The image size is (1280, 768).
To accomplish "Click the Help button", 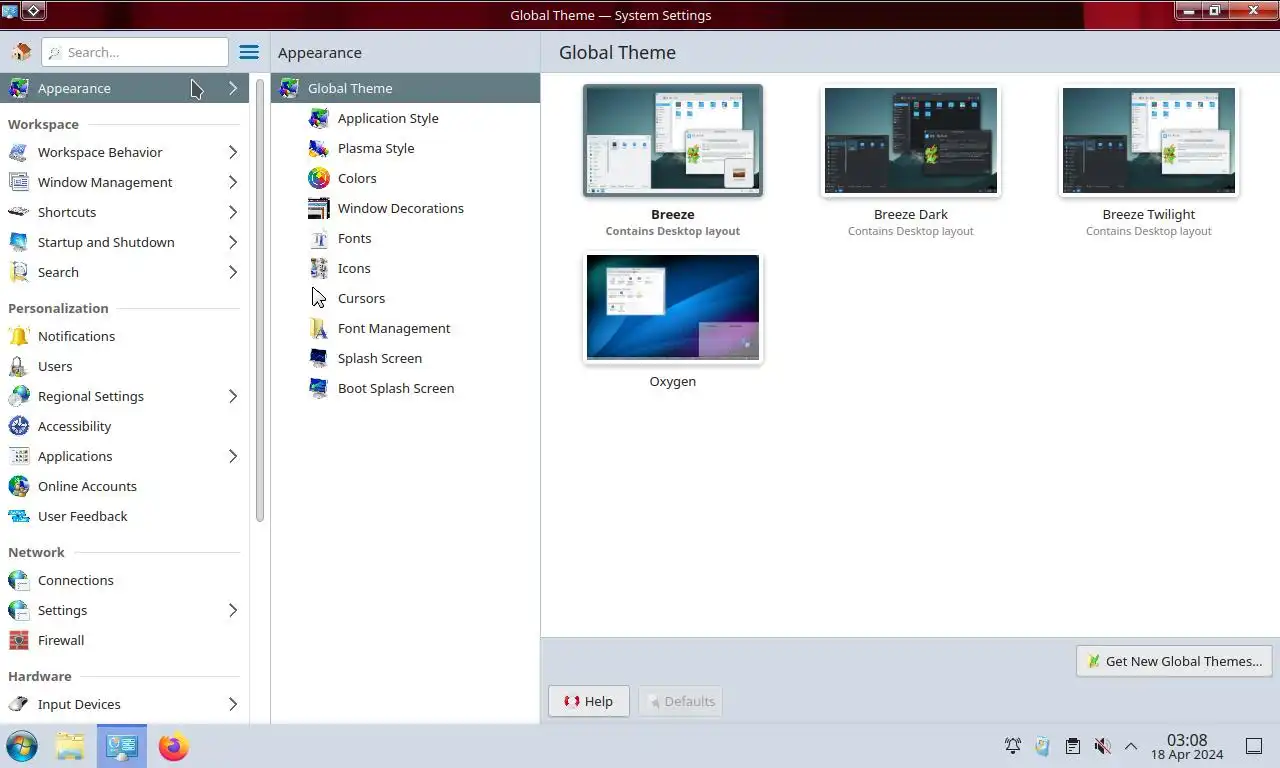I will pos(588,701).
